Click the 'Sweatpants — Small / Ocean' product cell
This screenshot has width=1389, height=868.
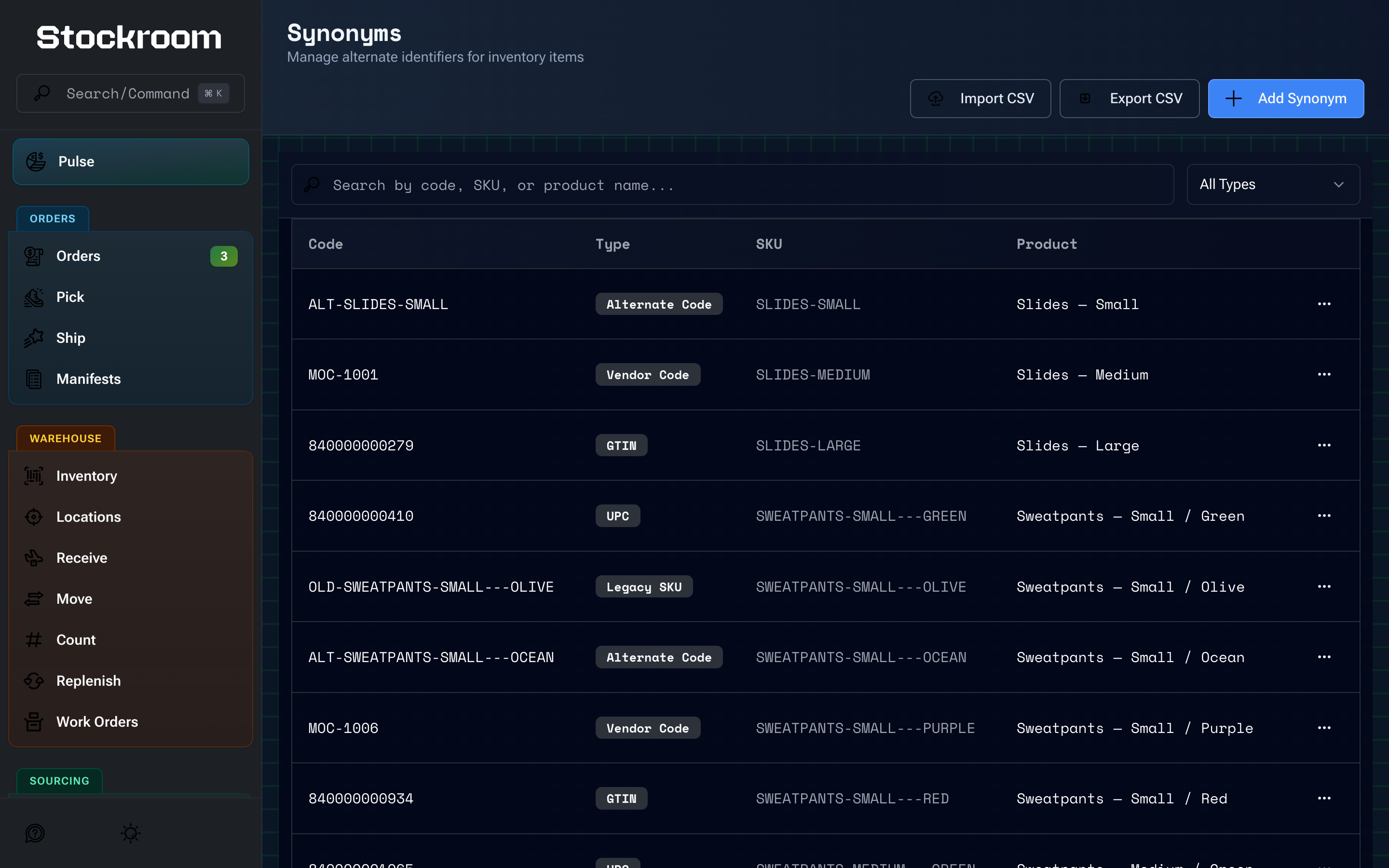[1130, 657]
